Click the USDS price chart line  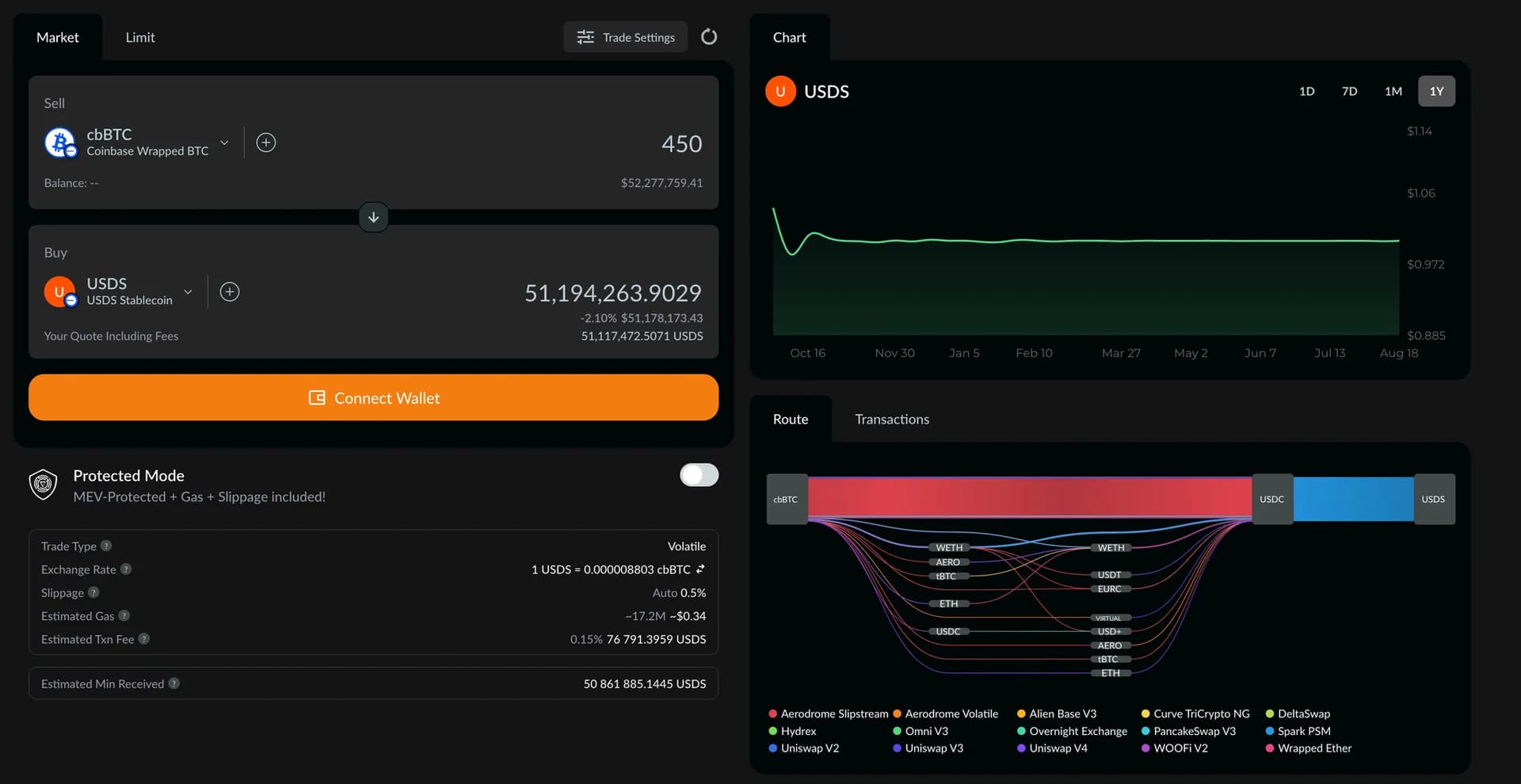(1085, 240)
